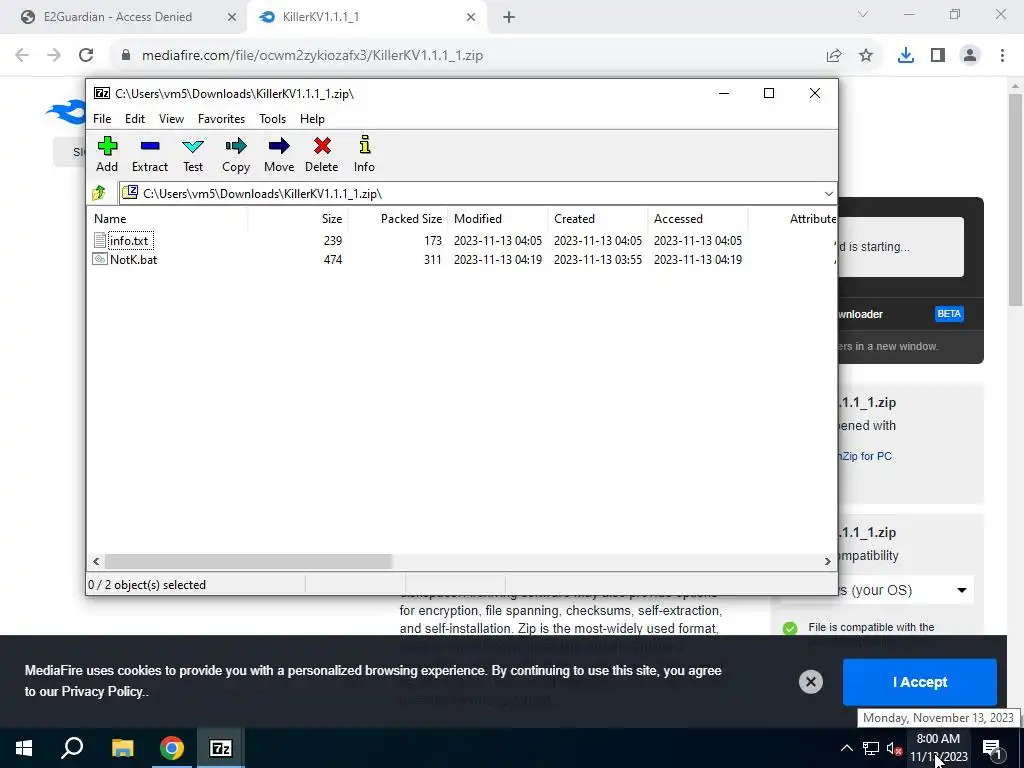Screen dimensions: 1024x768
Task: Click Chrome's back navigation arrow
Action: point(22,56)
